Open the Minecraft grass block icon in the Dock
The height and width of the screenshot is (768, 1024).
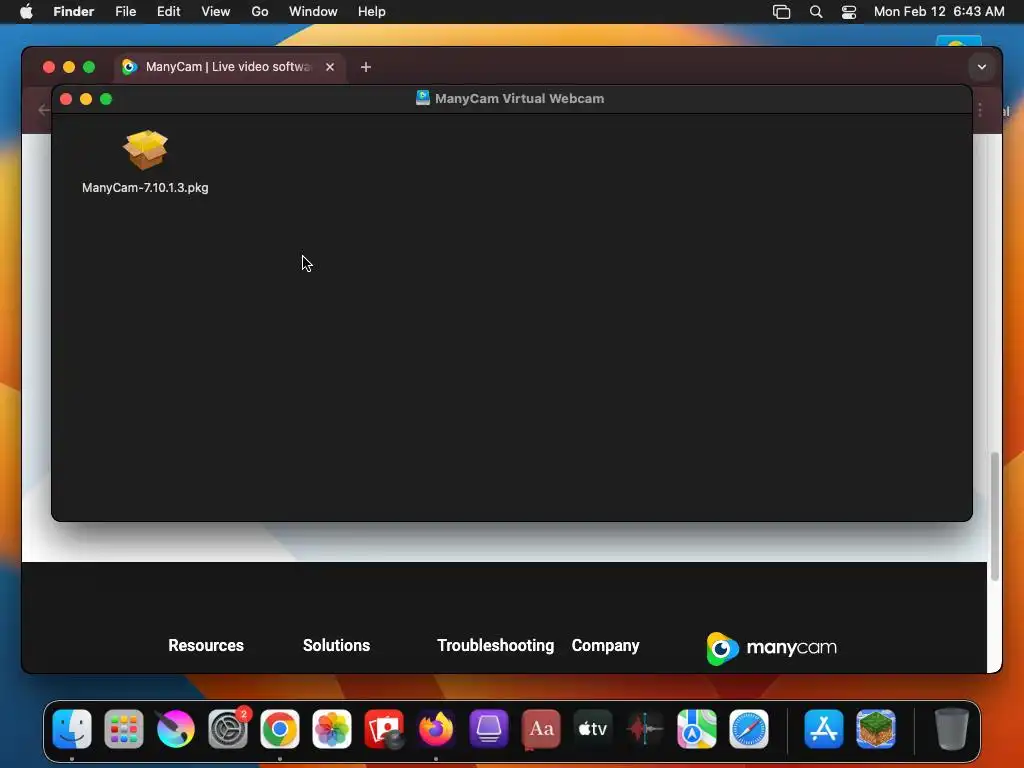click(x=876, y=729)
